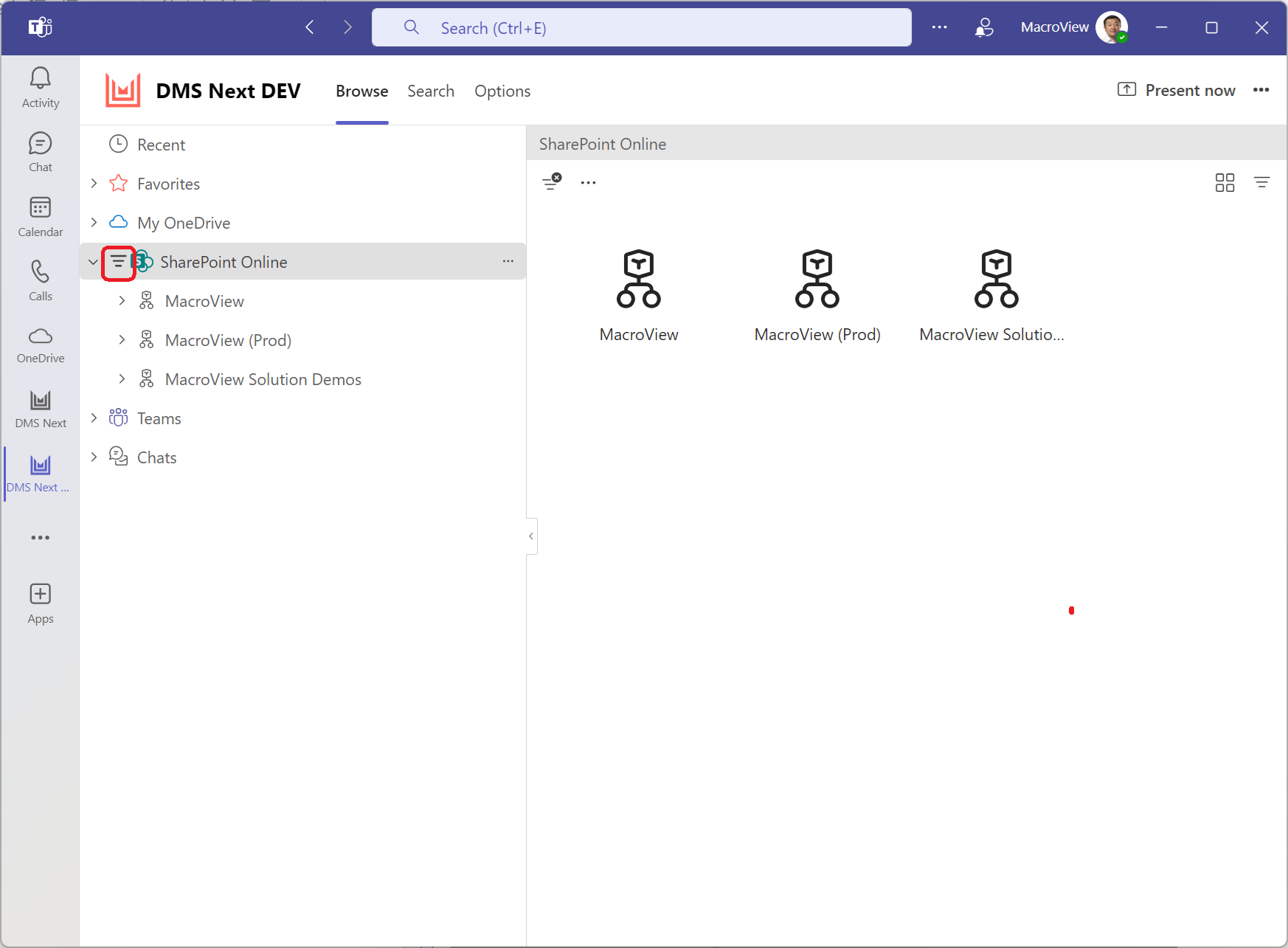Collapse the SharePoint Online node
This screenshot has height=948, width=1288.
coord(93,262)
